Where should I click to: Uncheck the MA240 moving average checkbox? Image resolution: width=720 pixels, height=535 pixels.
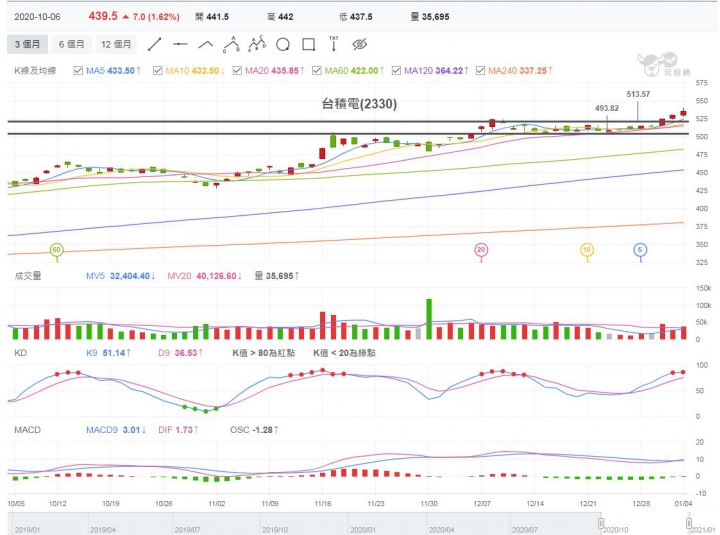point(480,71)
